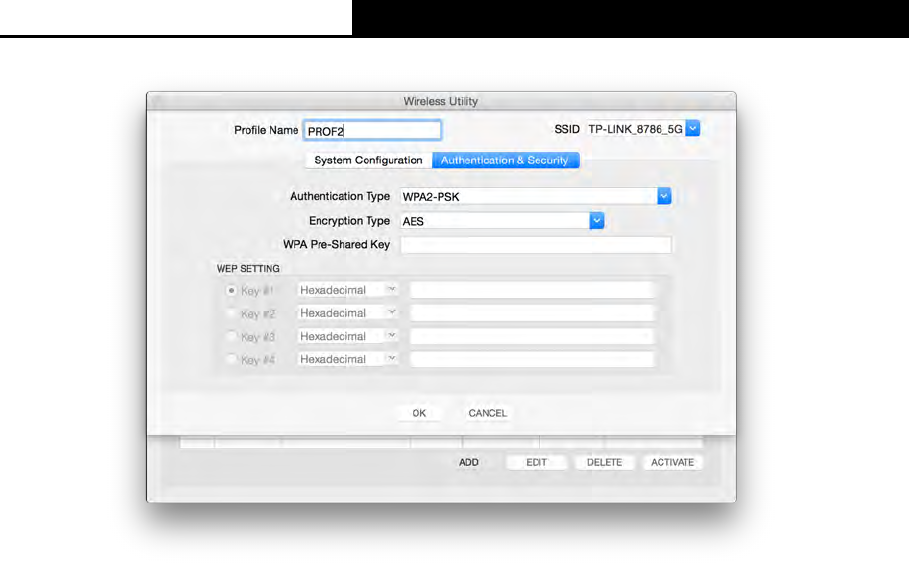Confirm with the OK button

click(x=419, y=413)
